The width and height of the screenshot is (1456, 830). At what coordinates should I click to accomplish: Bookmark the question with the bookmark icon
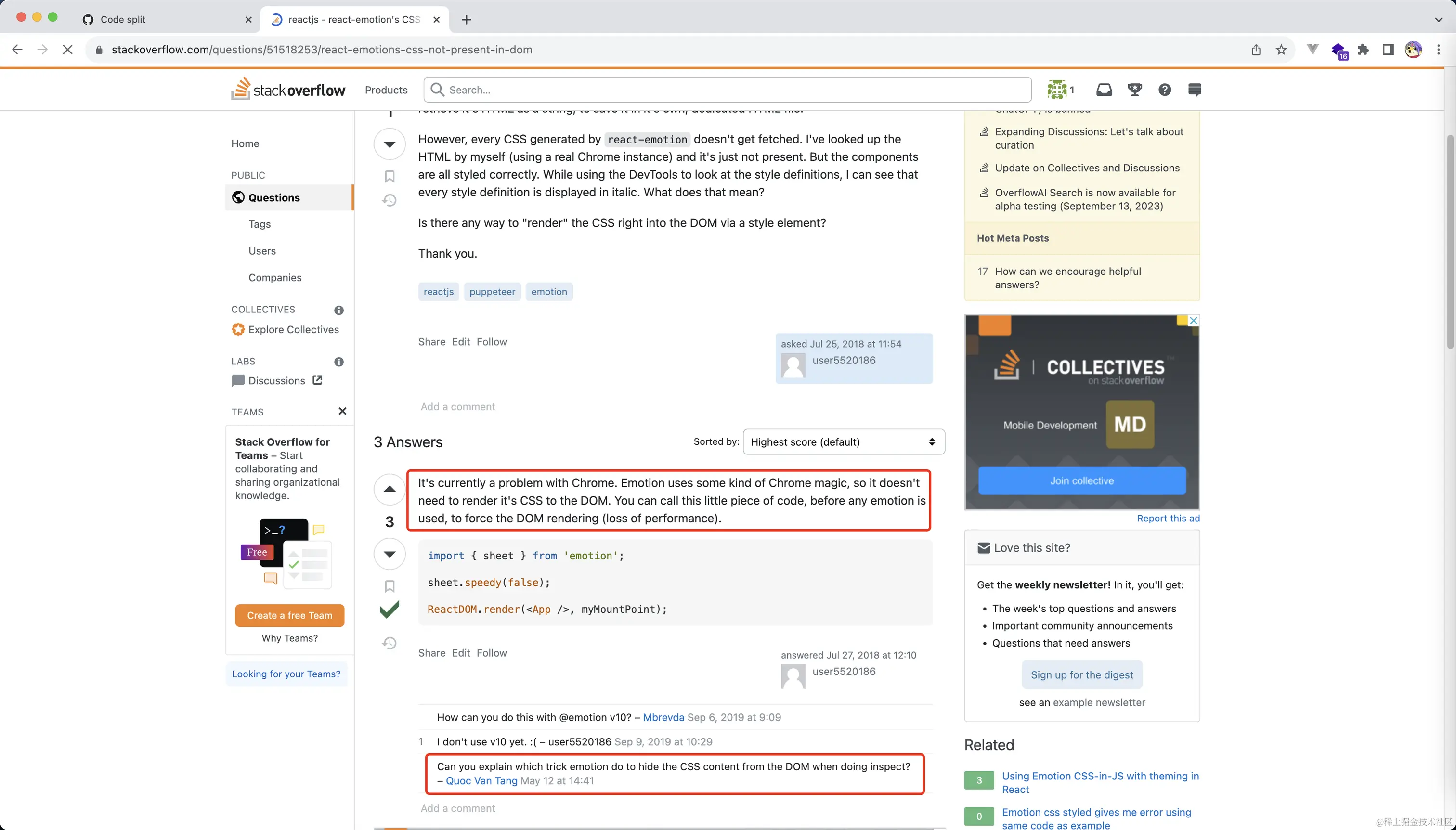coord(390,176)
